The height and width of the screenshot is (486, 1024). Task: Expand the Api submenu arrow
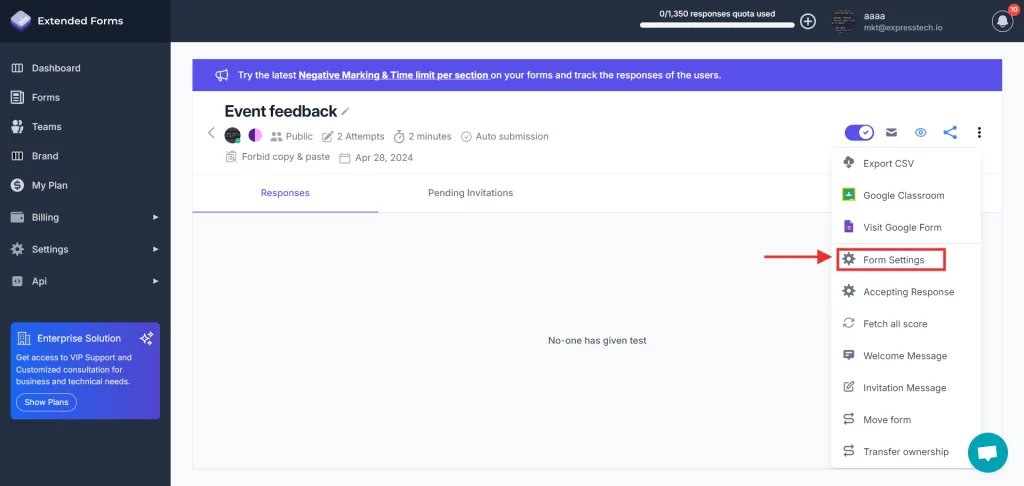coord(155,281)
